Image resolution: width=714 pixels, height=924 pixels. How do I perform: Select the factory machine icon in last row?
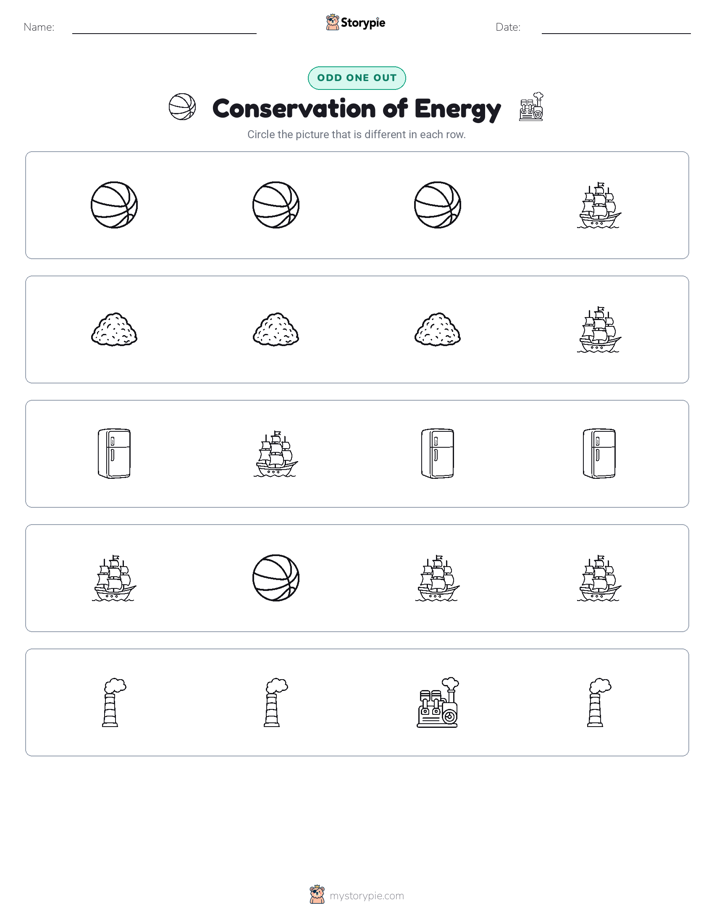438,702
